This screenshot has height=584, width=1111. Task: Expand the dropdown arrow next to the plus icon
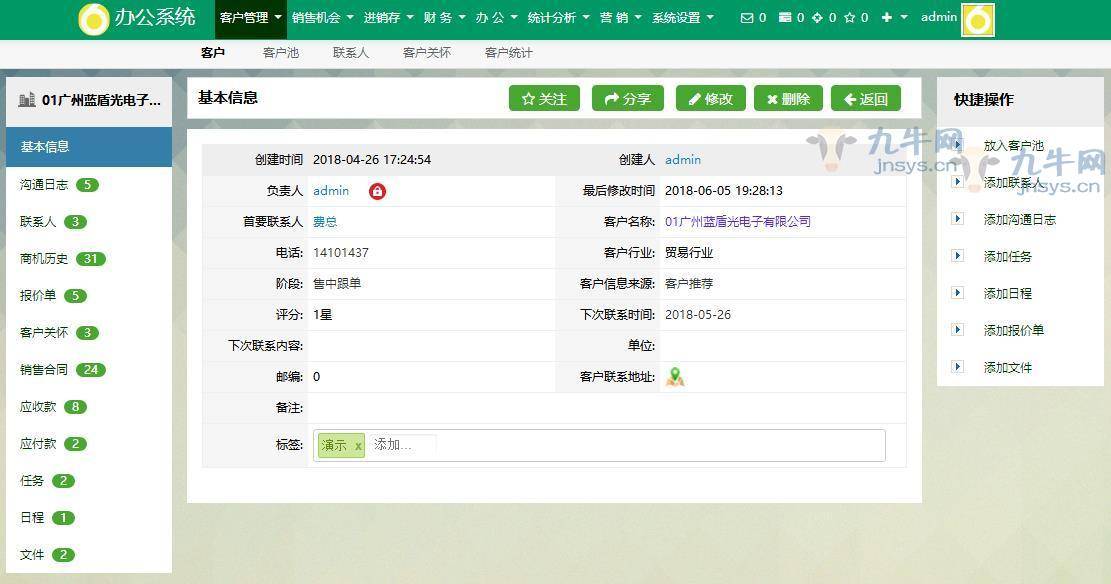click(x=905, y=17)
